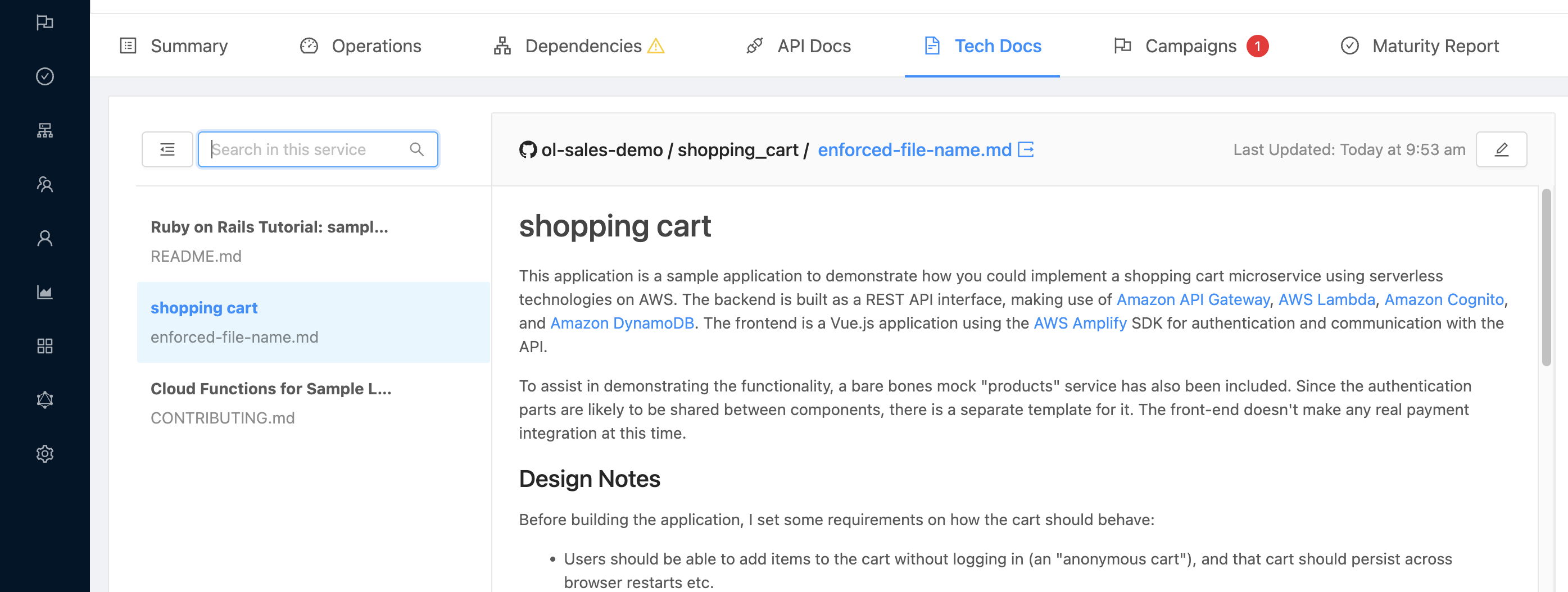
Task: Open the enforced-file-name.md link in header
Action: point(914,149)
